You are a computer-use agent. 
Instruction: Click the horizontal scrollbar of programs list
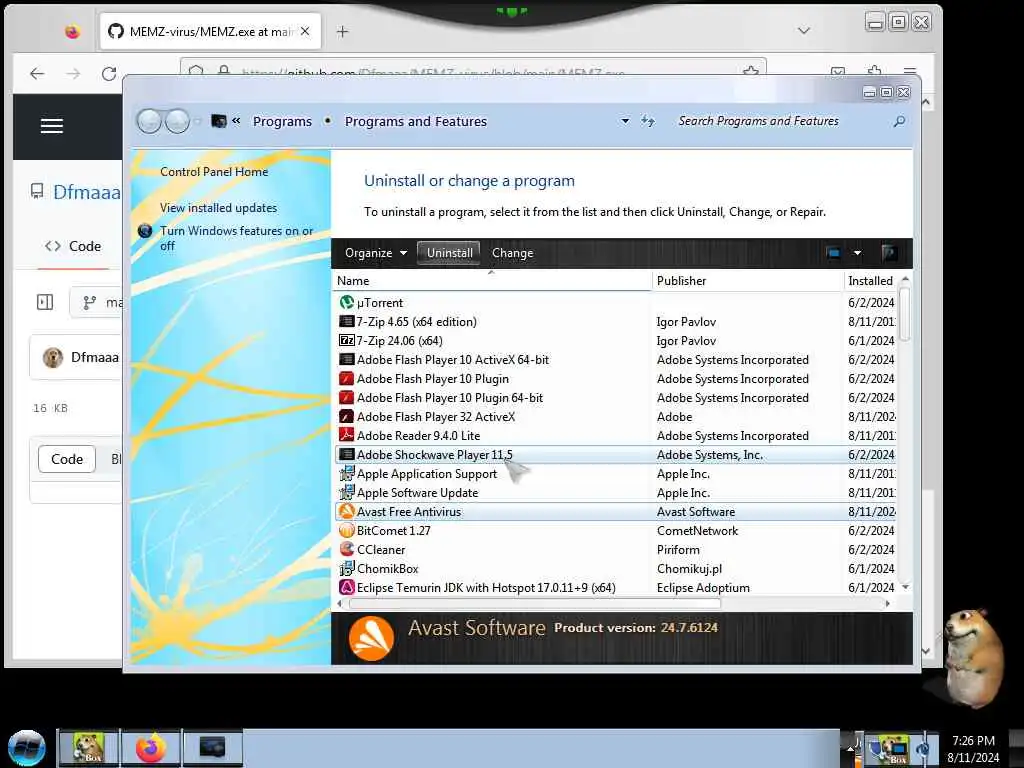(535, 603)
